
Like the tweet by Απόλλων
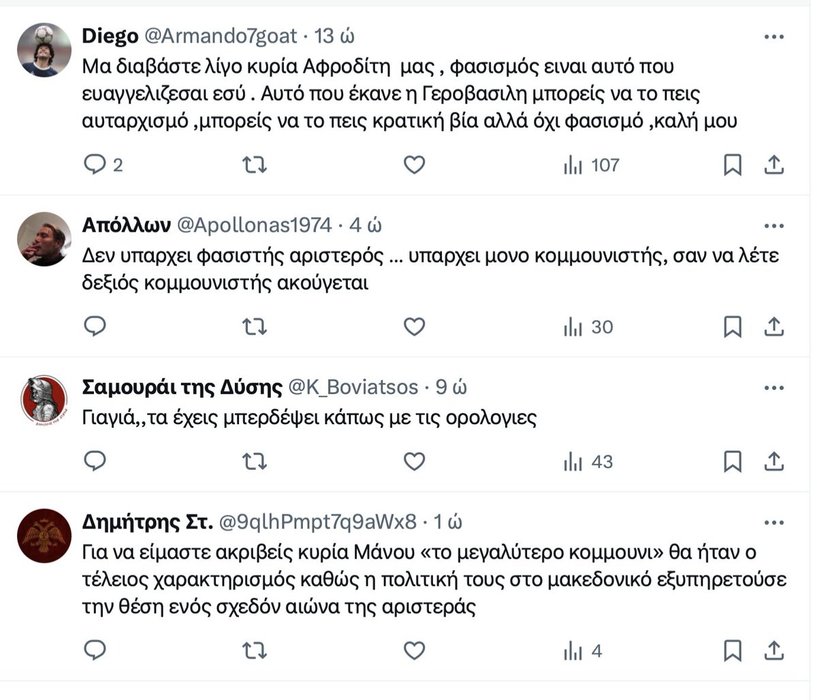(414, 326)
